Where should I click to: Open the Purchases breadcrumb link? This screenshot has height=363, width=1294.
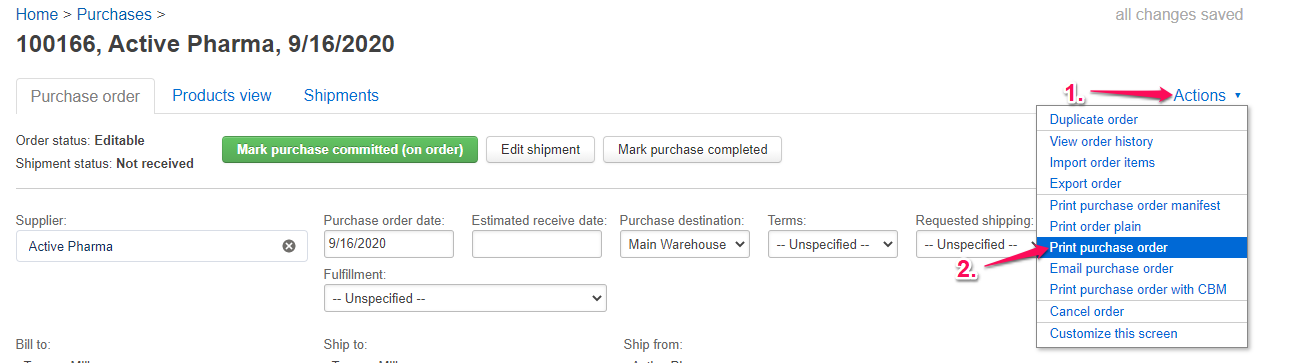tap(114, 15)
